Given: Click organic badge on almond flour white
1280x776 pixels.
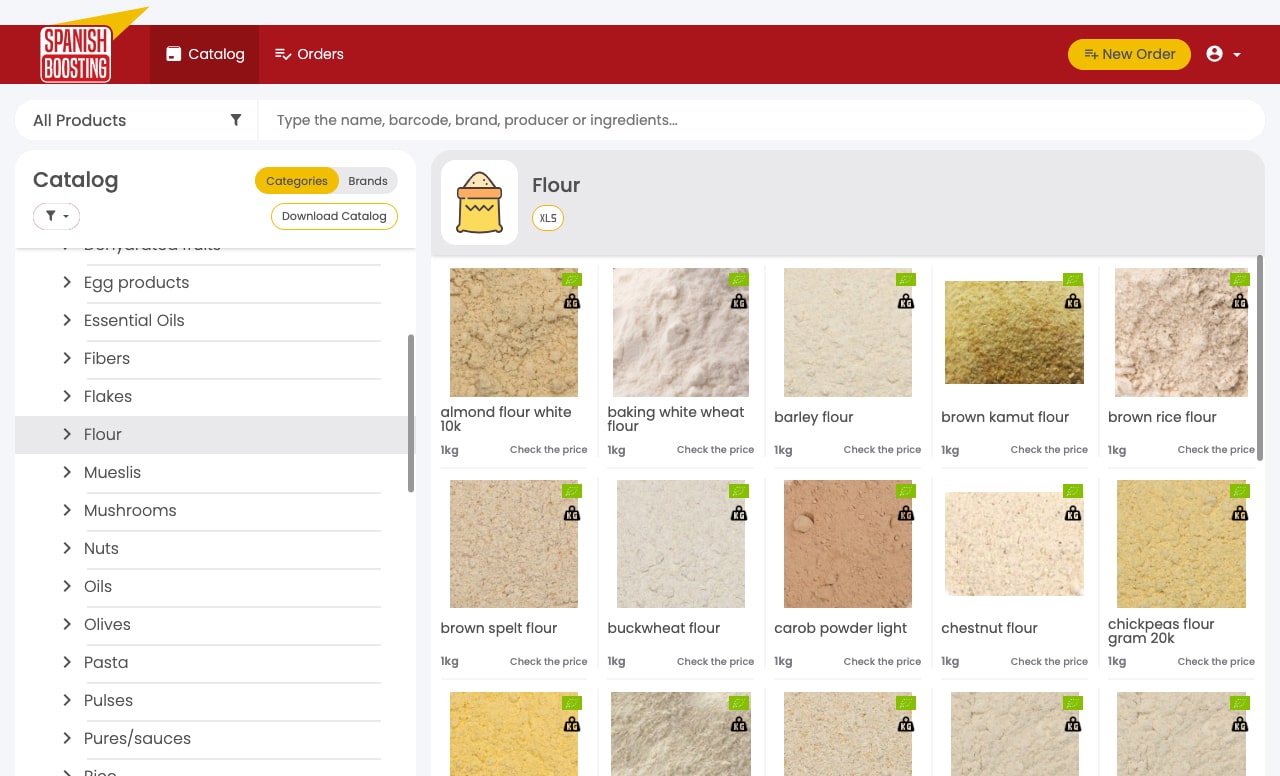Looking at the screenshot, I should point(571,280).
